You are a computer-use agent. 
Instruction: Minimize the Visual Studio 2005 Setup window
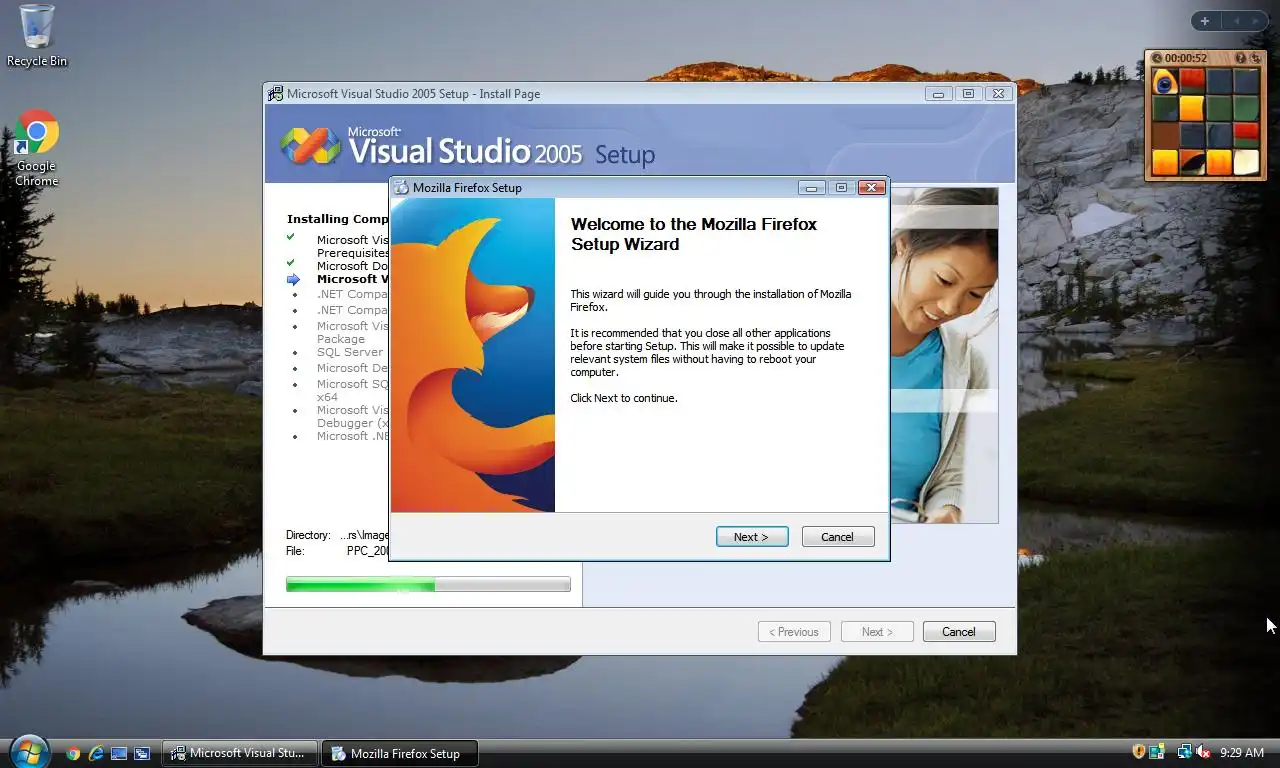click(938, 93)
